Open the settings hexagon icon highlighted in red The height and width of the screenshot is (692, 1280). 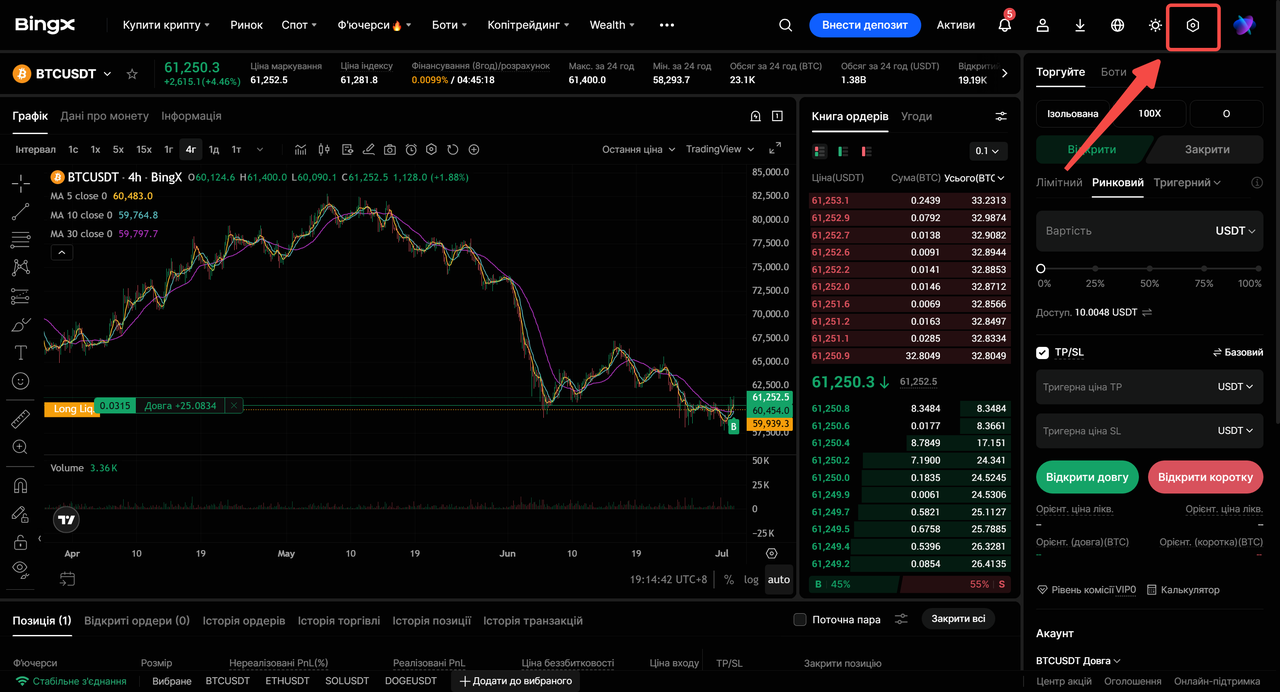point(1193,25)
